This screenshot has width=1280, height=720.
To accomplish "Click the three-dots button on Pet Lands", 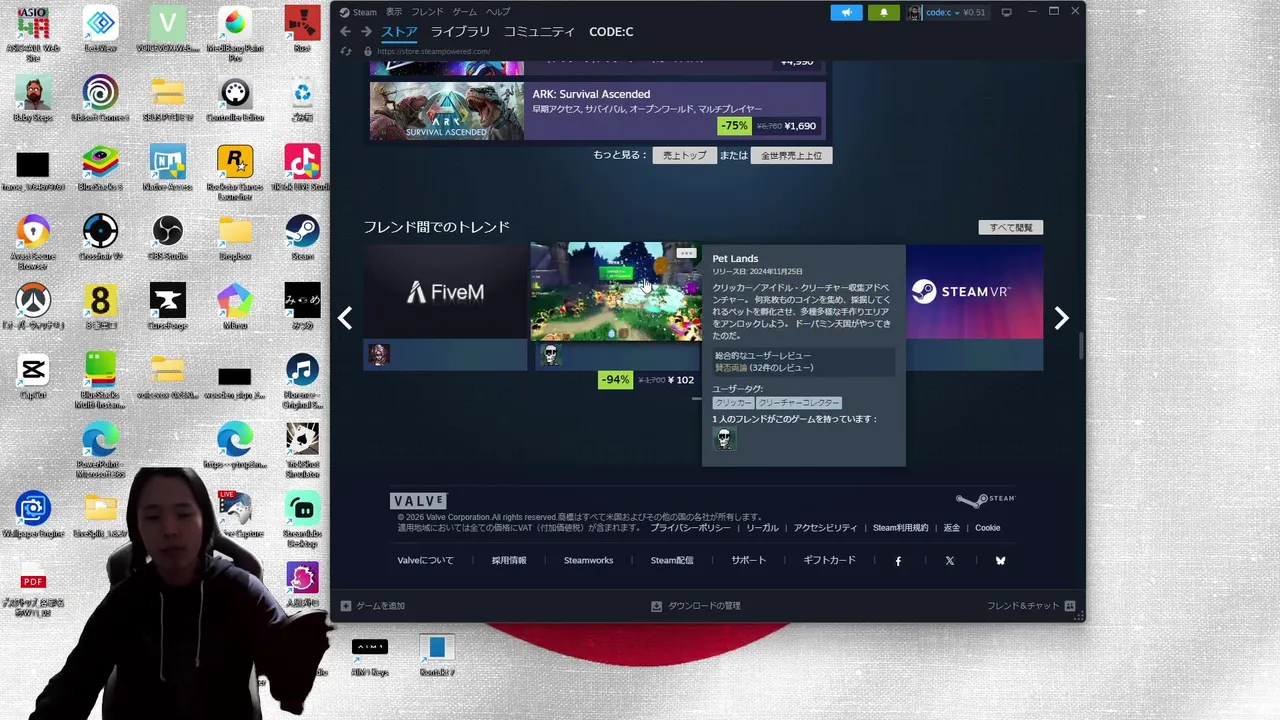I will [x=685, y=253].
